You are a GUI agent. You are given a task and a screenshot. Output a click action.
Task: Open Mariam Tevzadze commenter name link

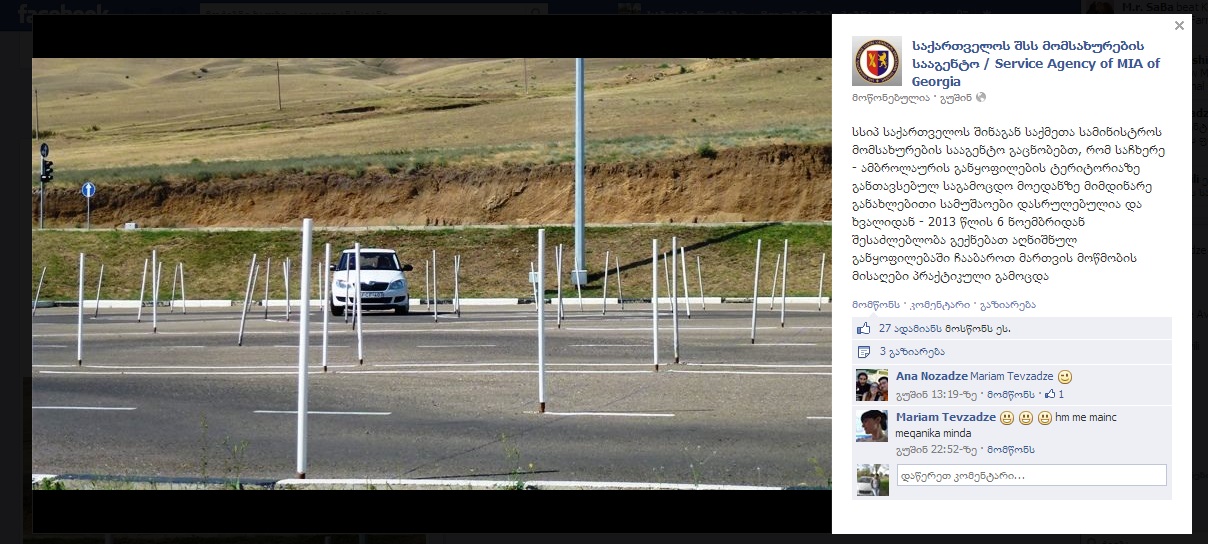pos(946,417)
